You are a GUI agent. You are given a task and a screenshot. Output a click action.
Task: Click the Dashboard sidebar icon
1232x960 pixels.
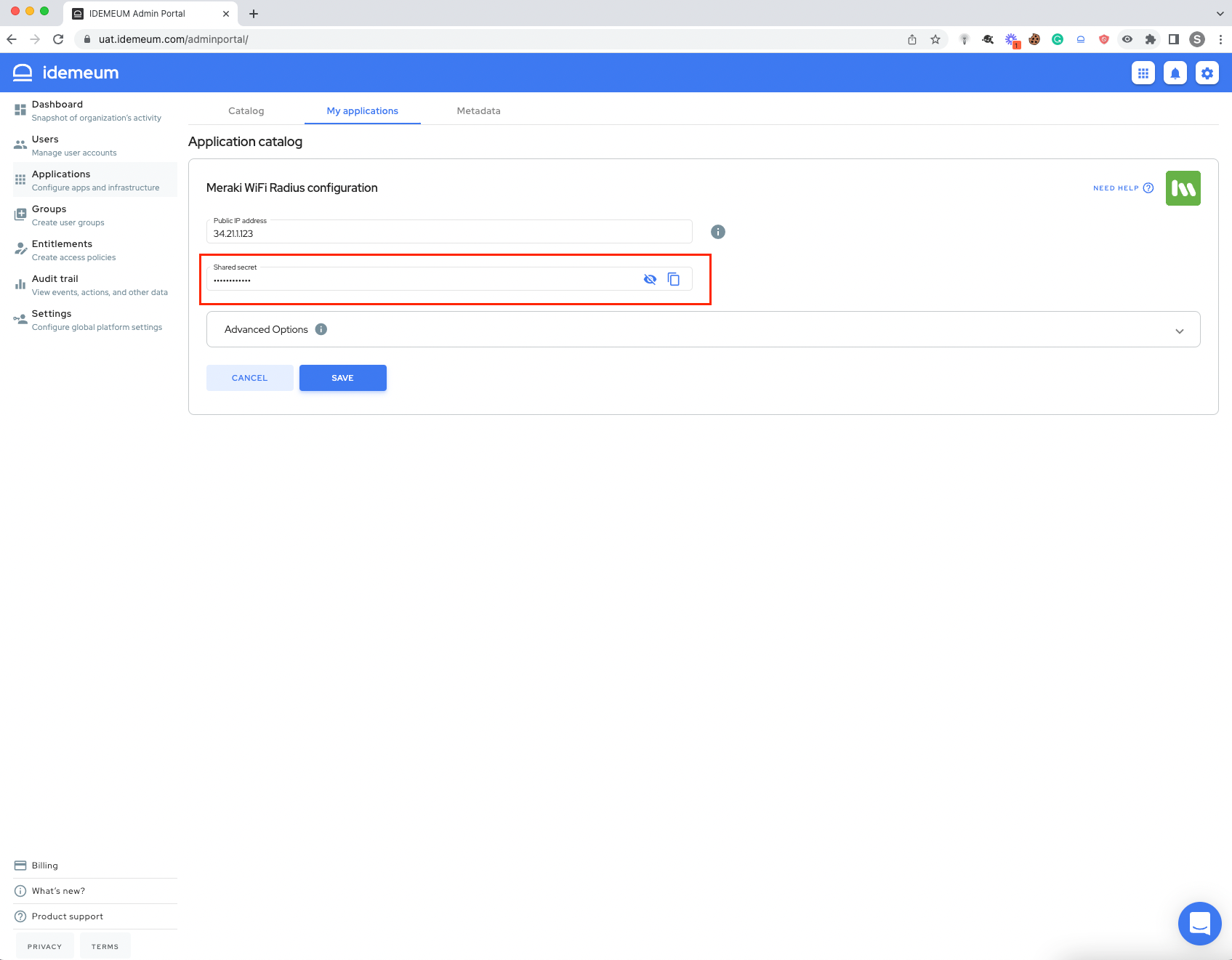pyautogui.click(x=20, y=110)
